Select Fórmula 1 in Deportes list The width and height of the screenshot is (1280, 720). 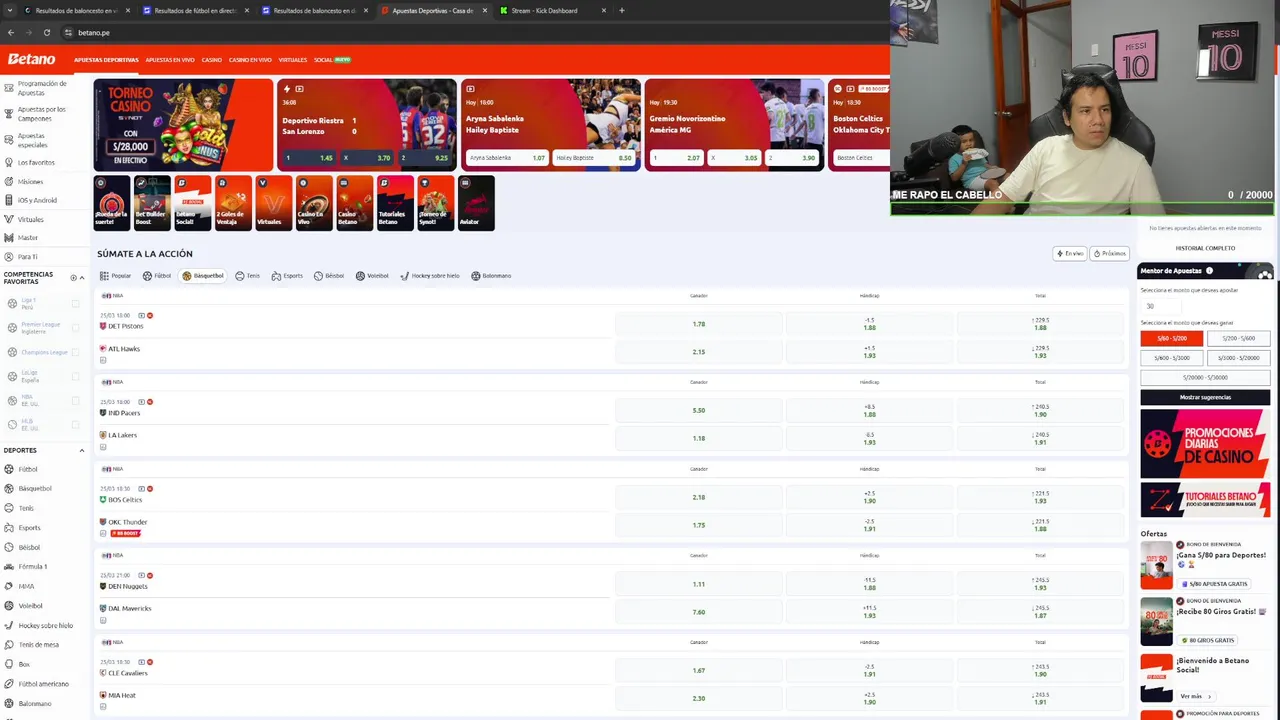[33, 567]
